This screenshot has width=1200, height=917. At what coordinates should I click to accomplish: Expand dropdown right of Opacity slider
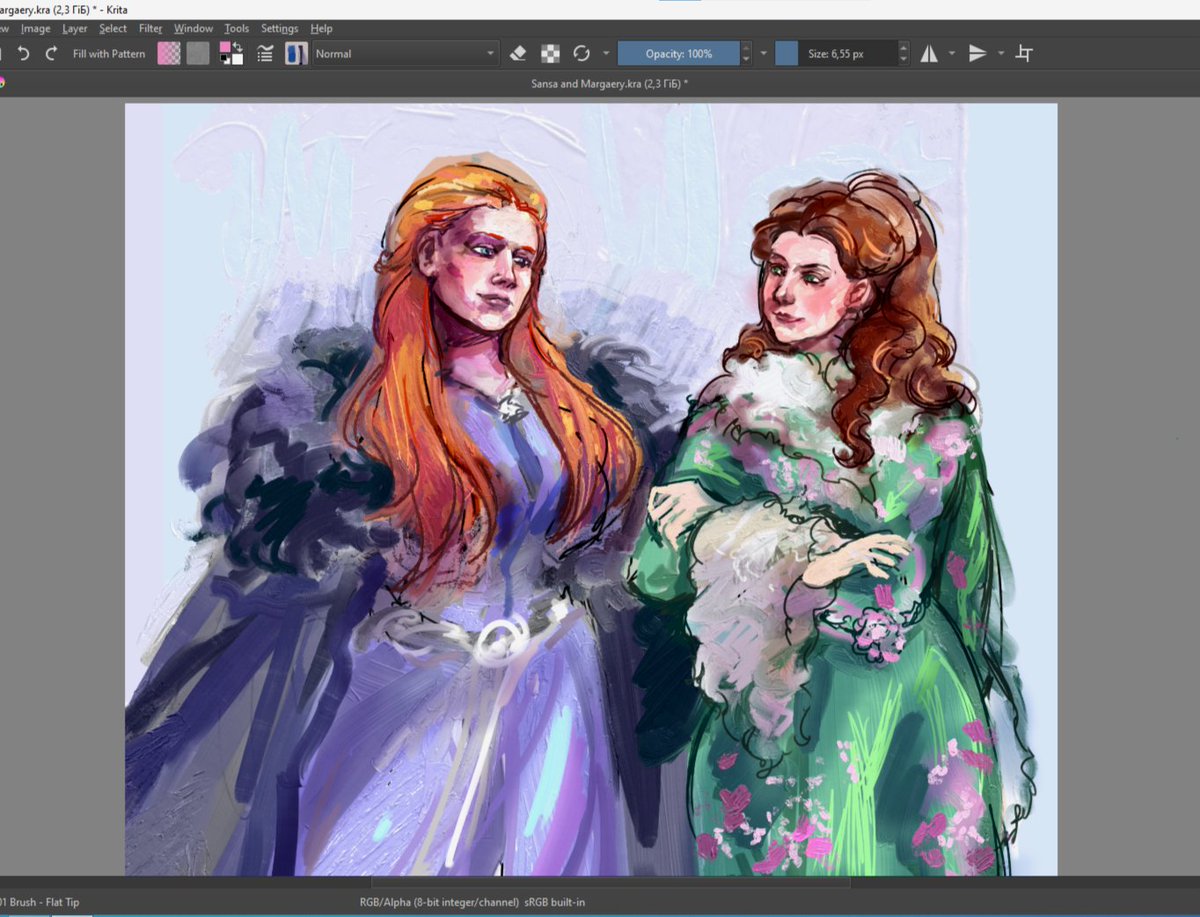pyautogui.click(x=764, y=54)
